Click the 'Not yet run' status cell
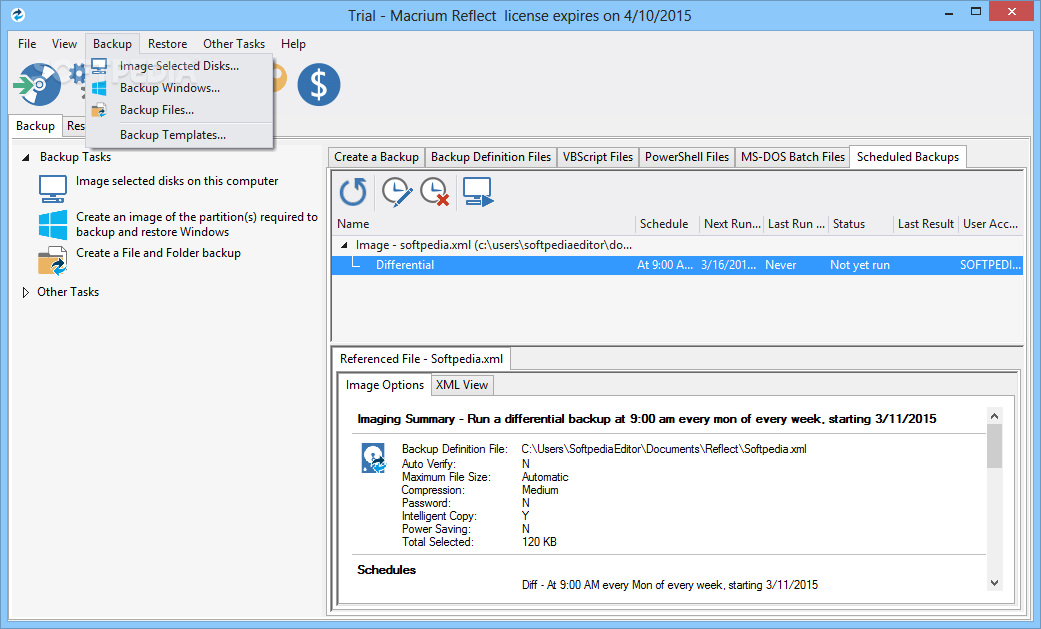Screen dimensions: 1041x629 coord(860,265)
